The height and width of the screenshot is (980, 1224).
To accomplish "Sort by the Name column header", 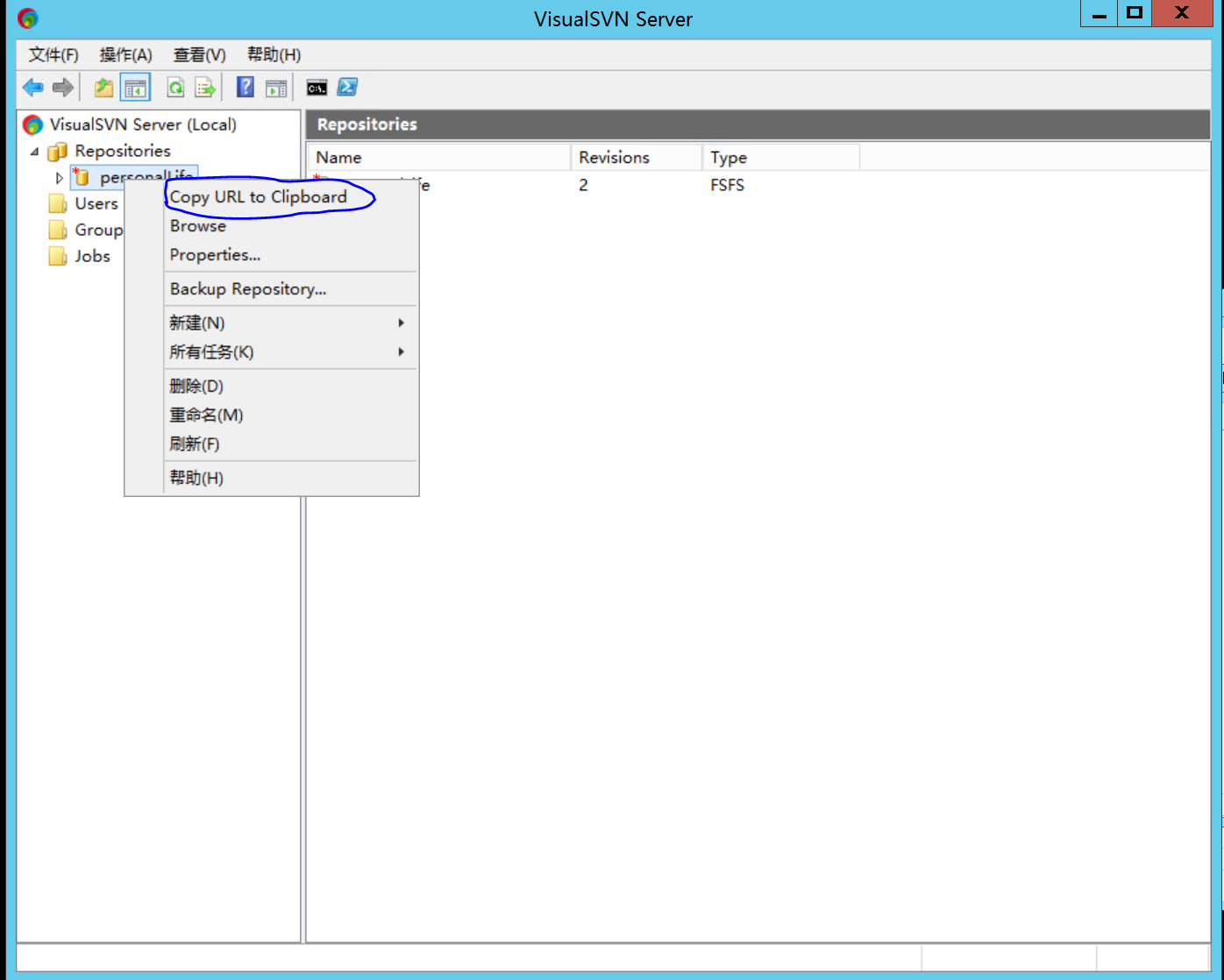I will pyautogui.click(x=438, y=158).
